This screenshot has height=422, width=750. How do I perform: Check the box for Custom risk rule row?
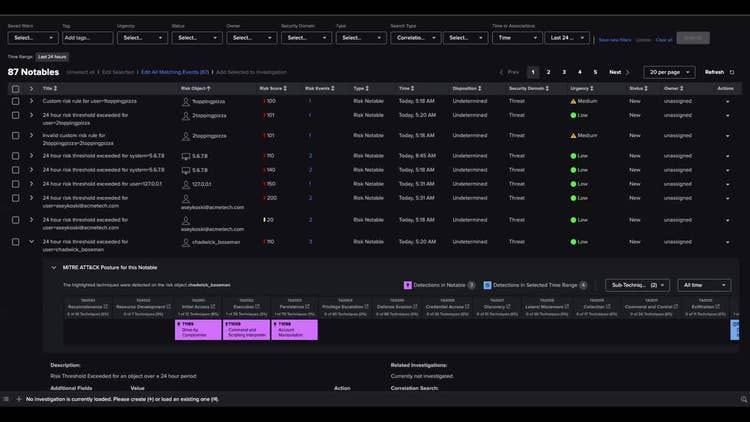[x=15, y=101]
